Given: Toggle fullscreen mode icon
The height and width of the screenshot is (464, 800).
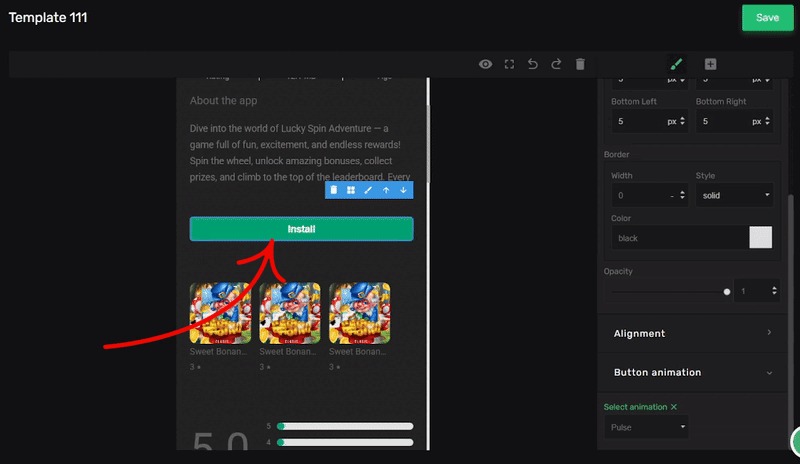Looking at the screenshot, I should coord(509,64).
